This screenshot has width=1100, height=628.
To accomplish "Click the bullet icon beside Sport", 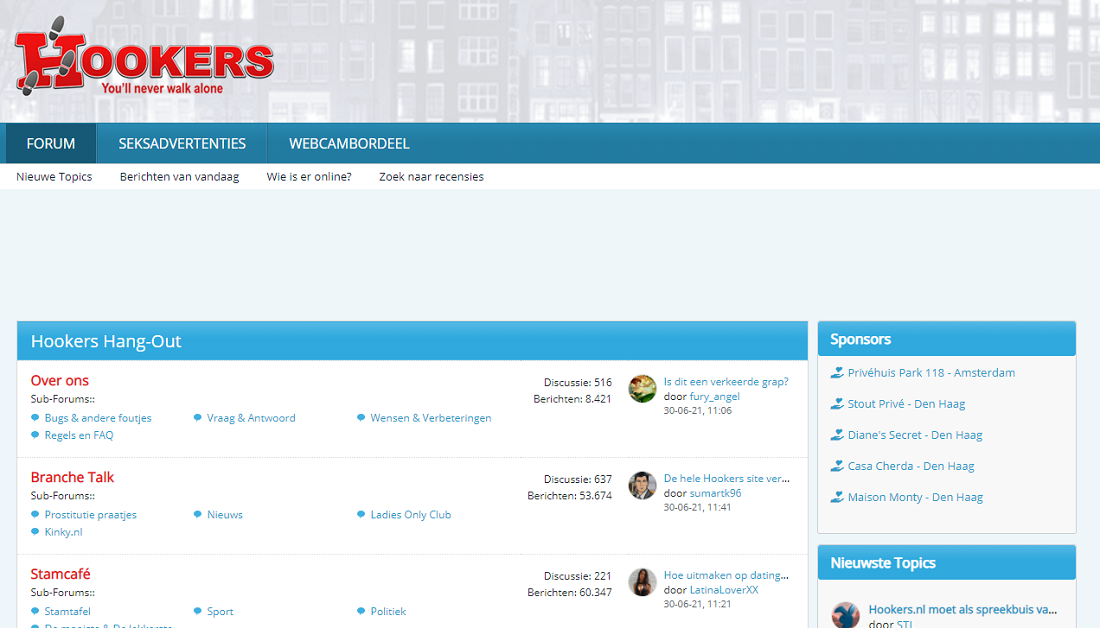I will pyautogui.click(x=198, y=611).
